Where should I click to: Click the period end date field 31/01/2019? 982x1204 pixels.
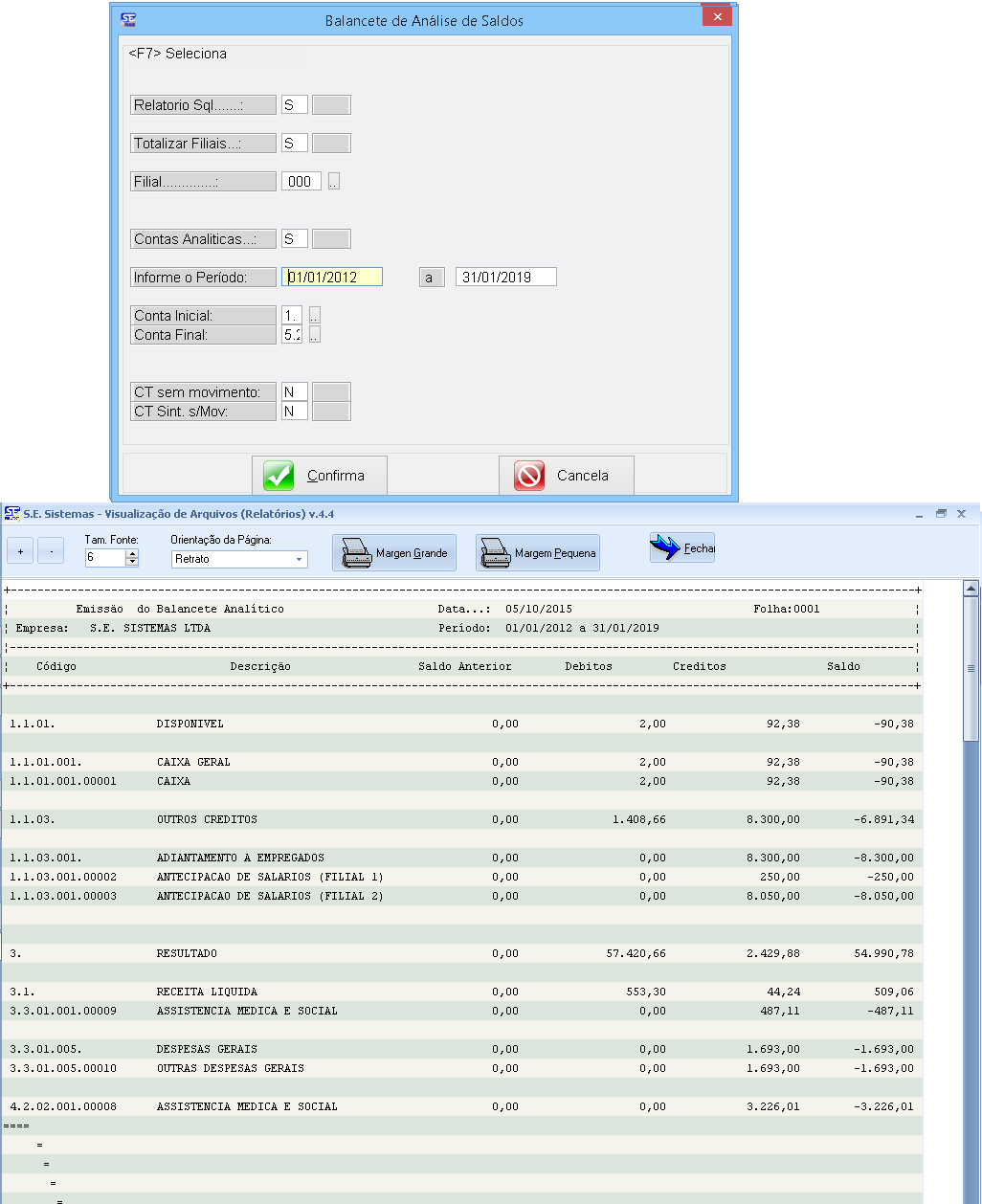click(x=505, y=278)
